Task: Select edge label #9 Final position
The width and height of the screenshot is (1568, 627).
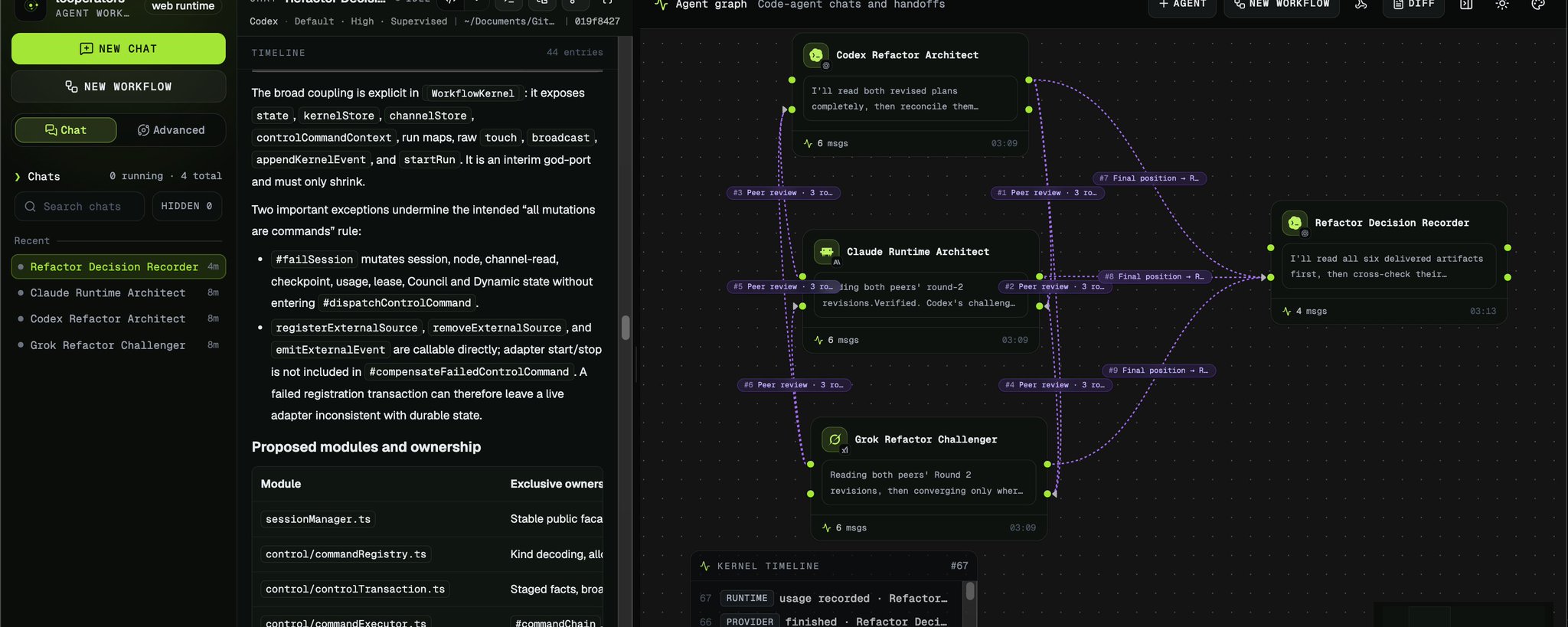Action: point(1159,371)
